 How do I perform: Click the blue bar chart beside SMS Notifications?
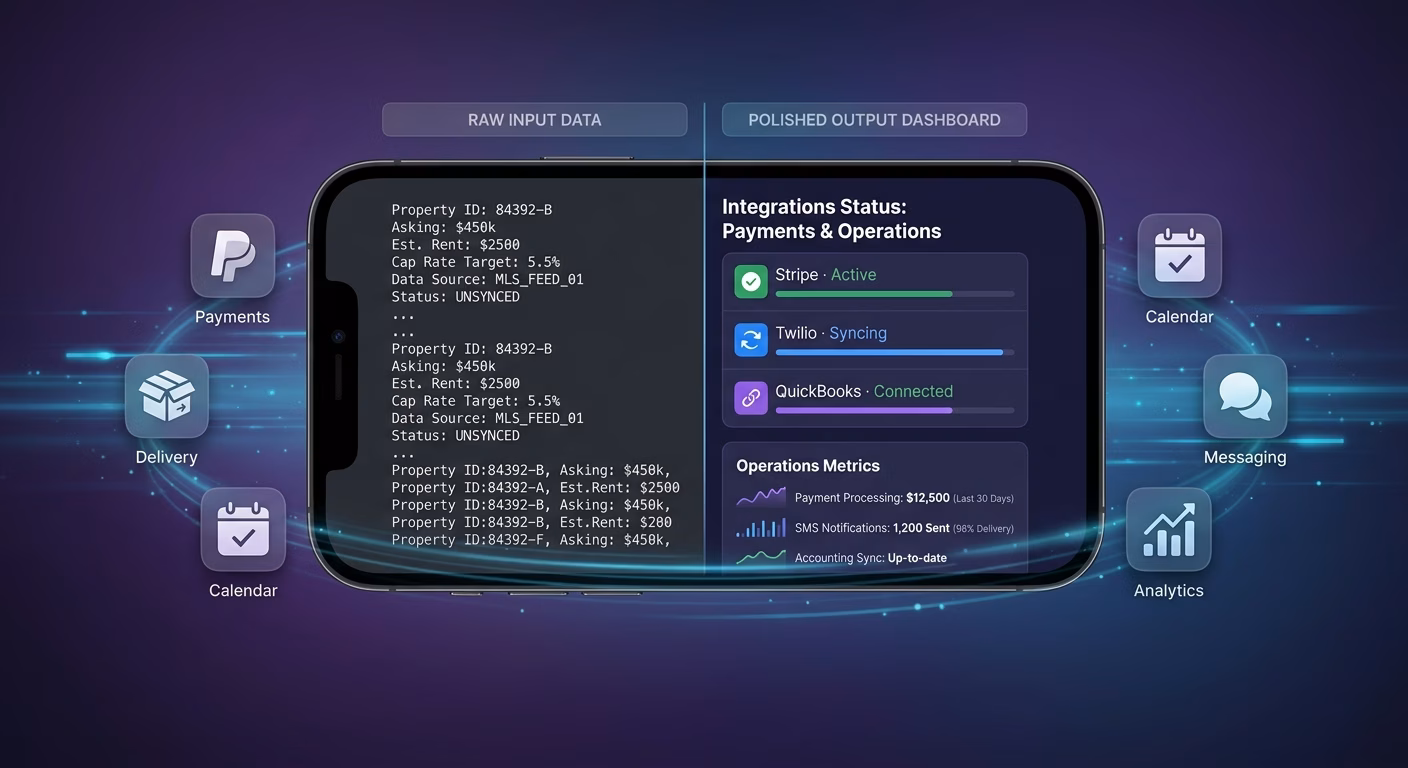(x=761, y=527)
